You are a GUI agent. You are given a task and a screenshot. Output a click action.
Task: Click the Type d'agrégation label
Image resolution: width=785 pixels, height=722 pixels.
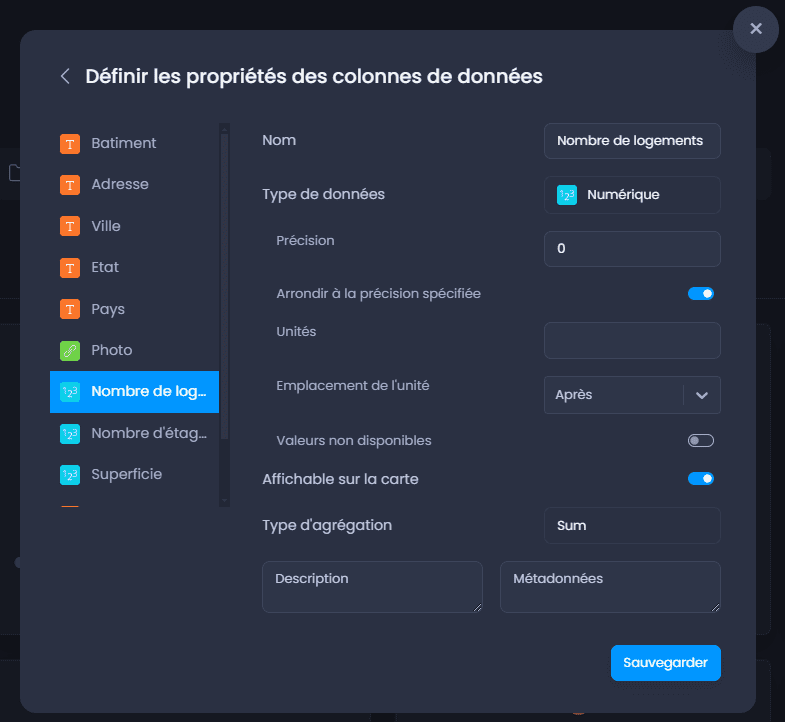pos(327,525)
